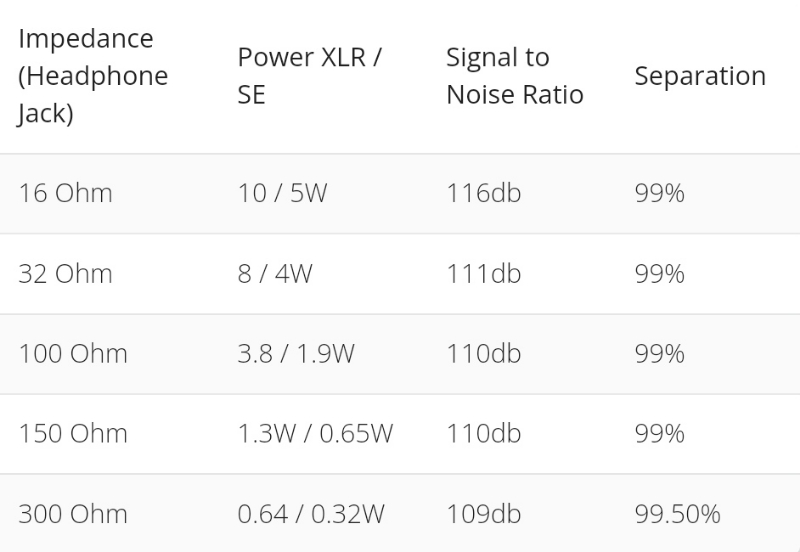The image size is (800, 552).
Task: Click the Signal to Noise Ratio header
Action: click(x=514, y=77)
